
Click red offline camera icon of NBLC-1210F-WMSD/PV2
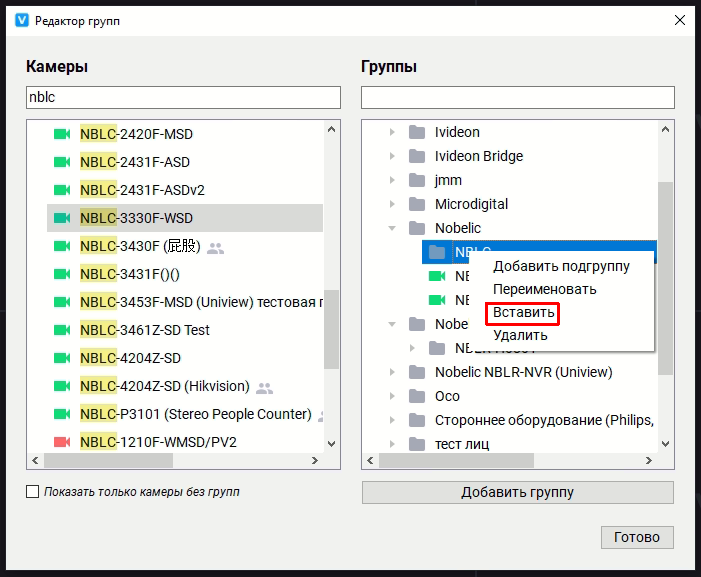62,442
